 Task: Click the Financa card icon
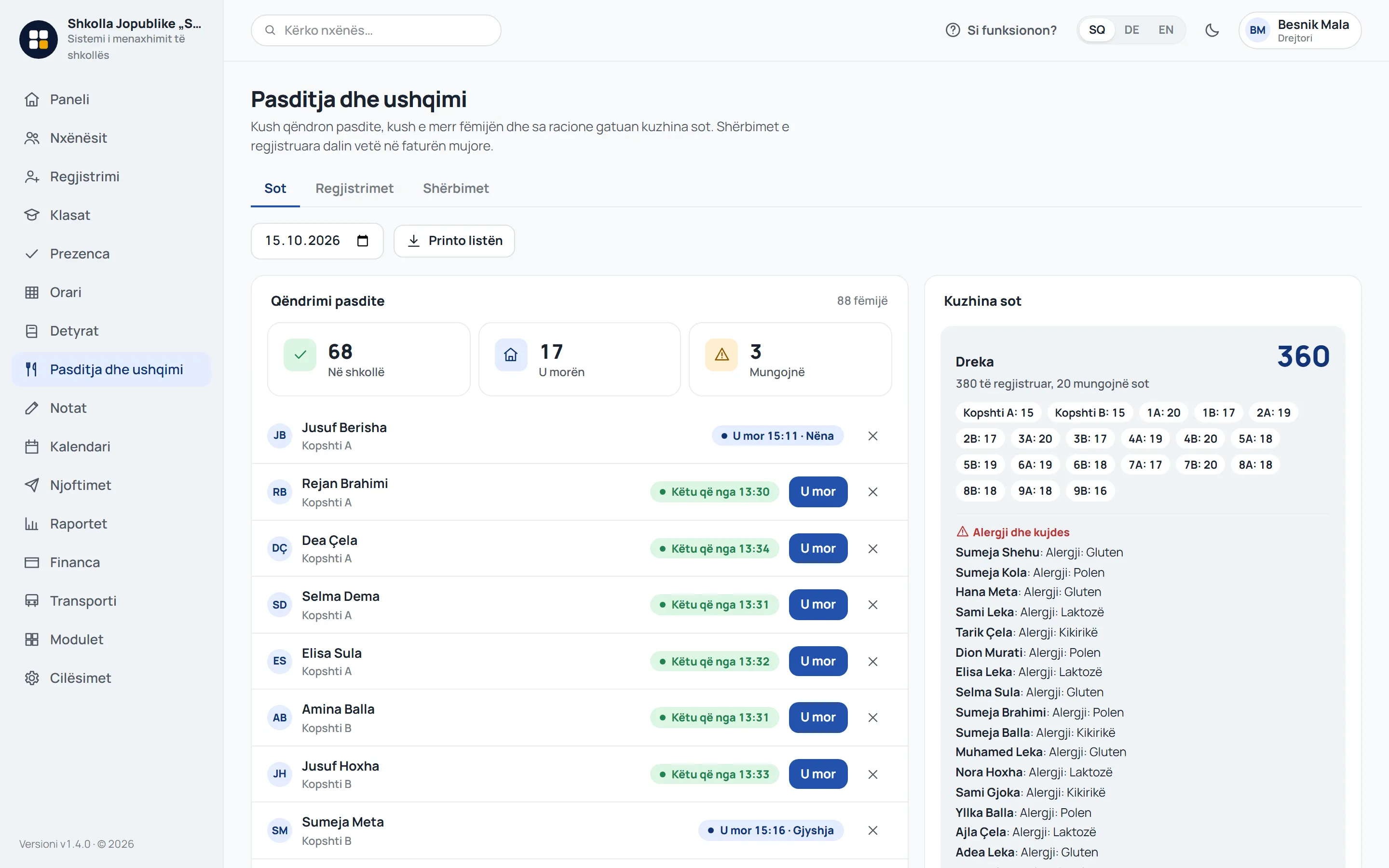(31, 562)
